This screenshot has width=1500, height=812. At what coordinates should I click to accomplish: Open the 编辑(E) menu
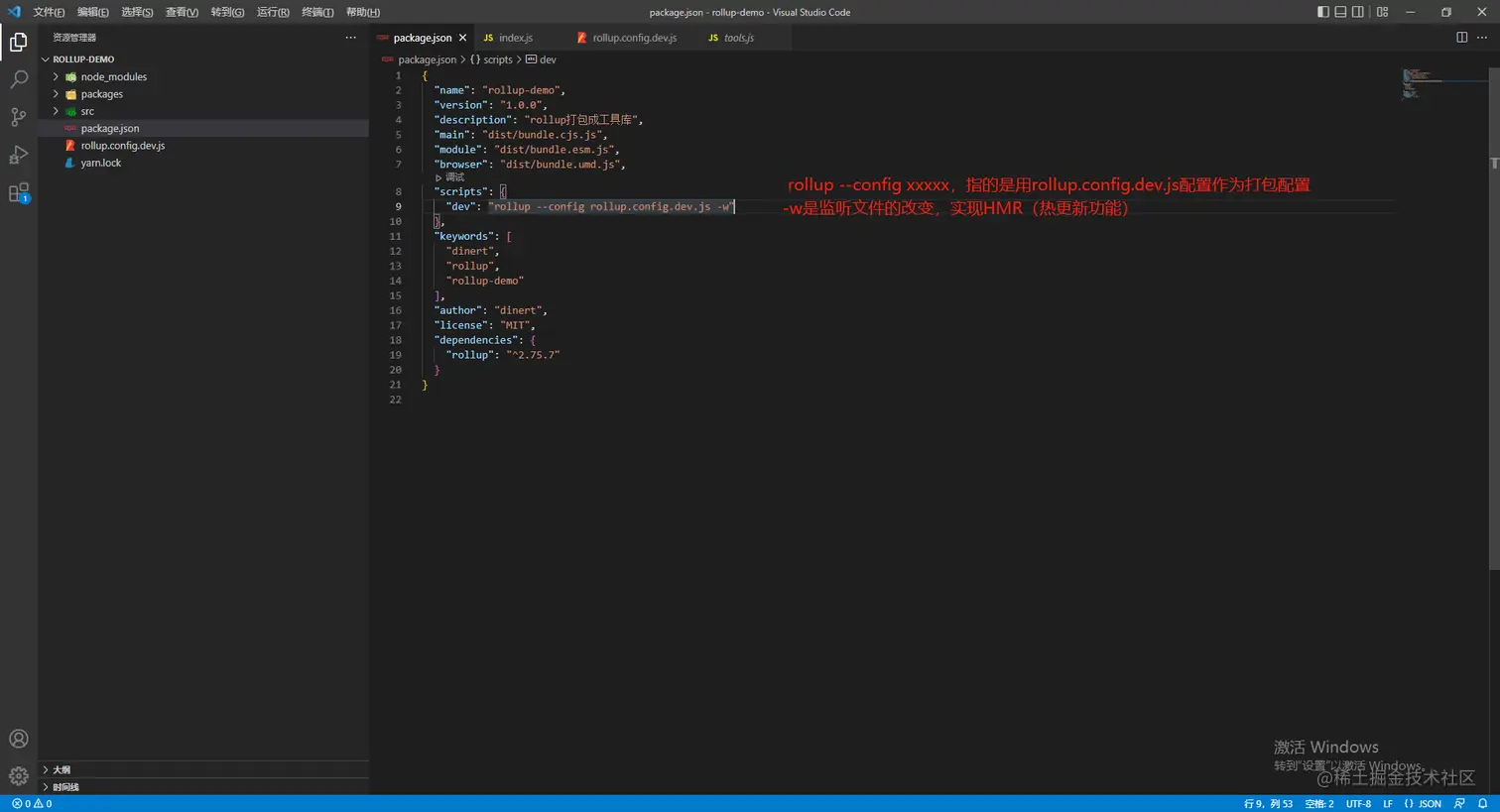(x=93, y=12)
